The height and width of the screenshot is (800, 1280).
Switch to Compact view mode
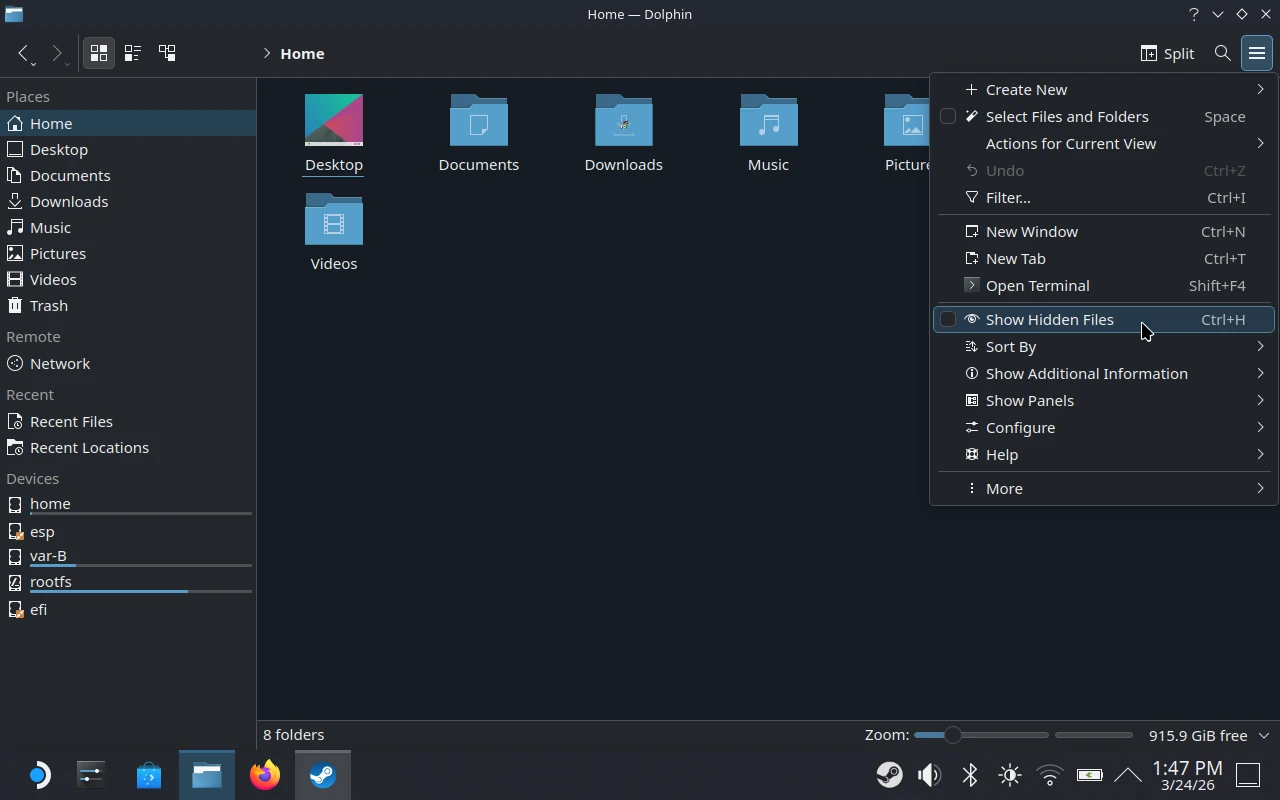click(132, 53)
